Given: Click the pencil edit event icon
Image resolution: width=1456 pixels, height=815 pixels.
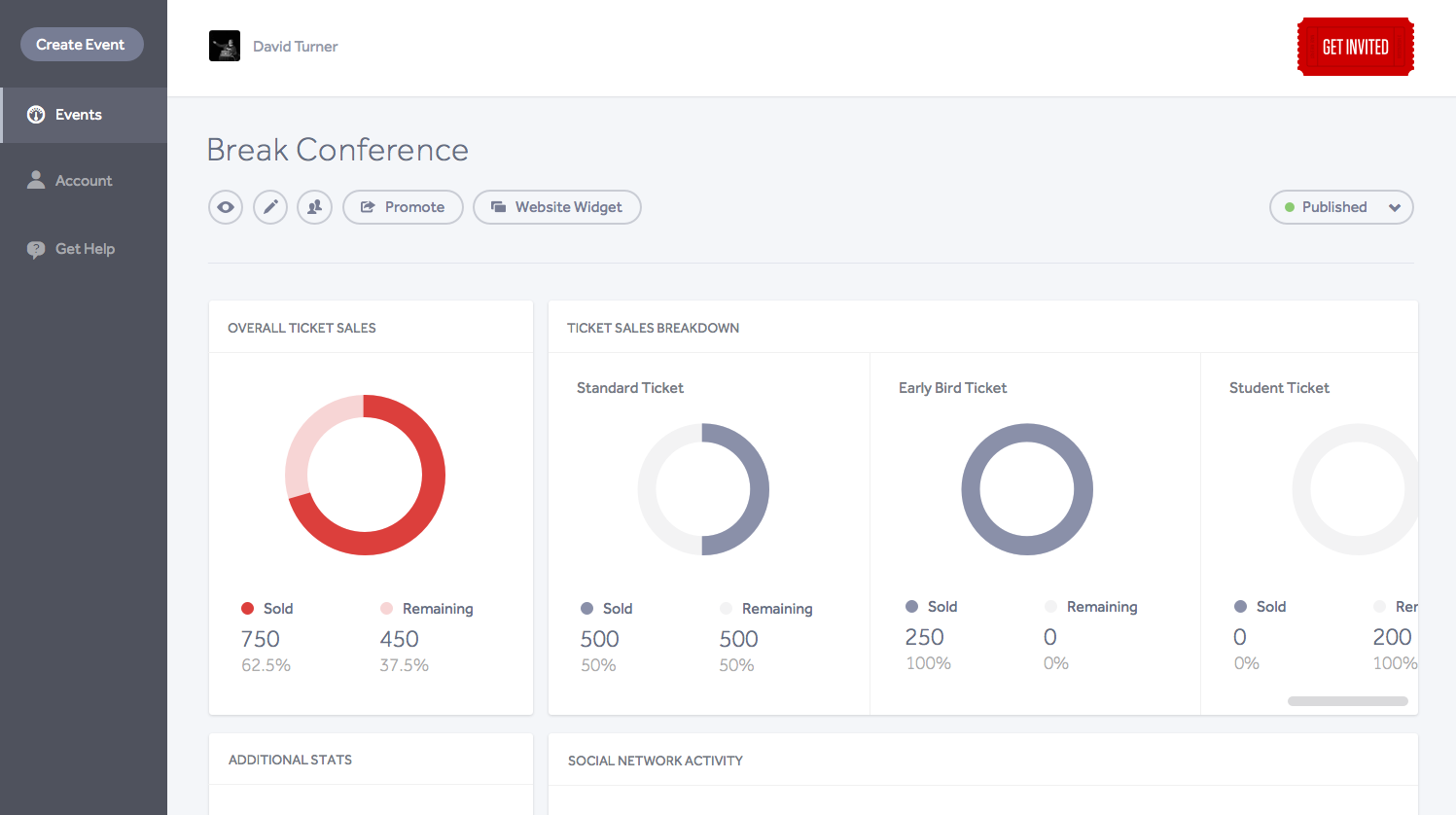Looking at the screenshot, I should (x=270, y=207).
